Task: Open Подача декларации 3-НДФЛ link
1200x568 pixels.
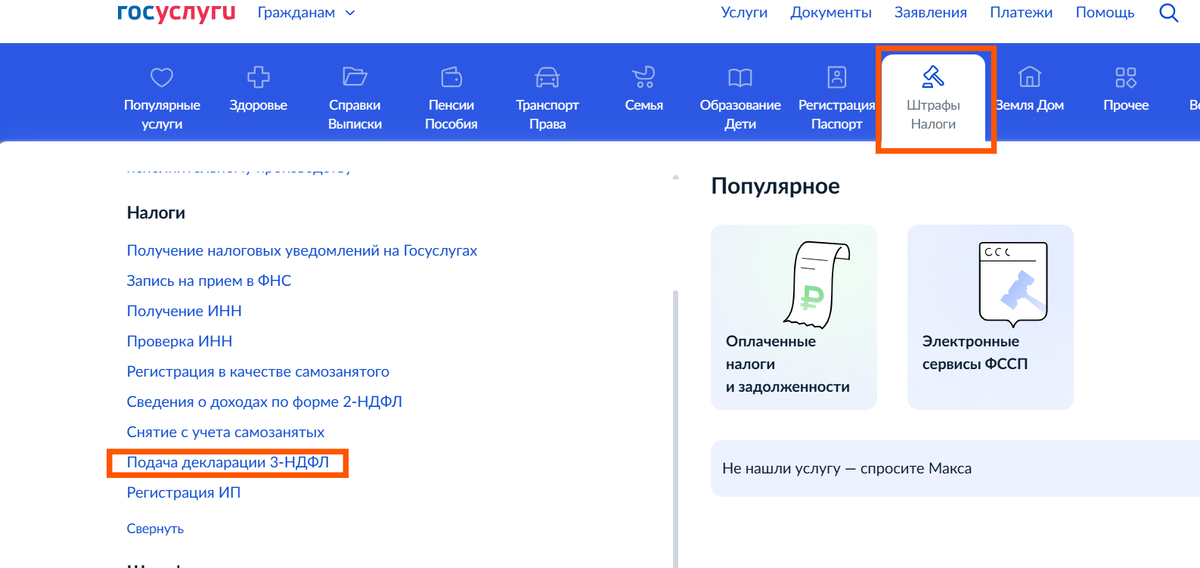Action: click(x=228, y=463)
